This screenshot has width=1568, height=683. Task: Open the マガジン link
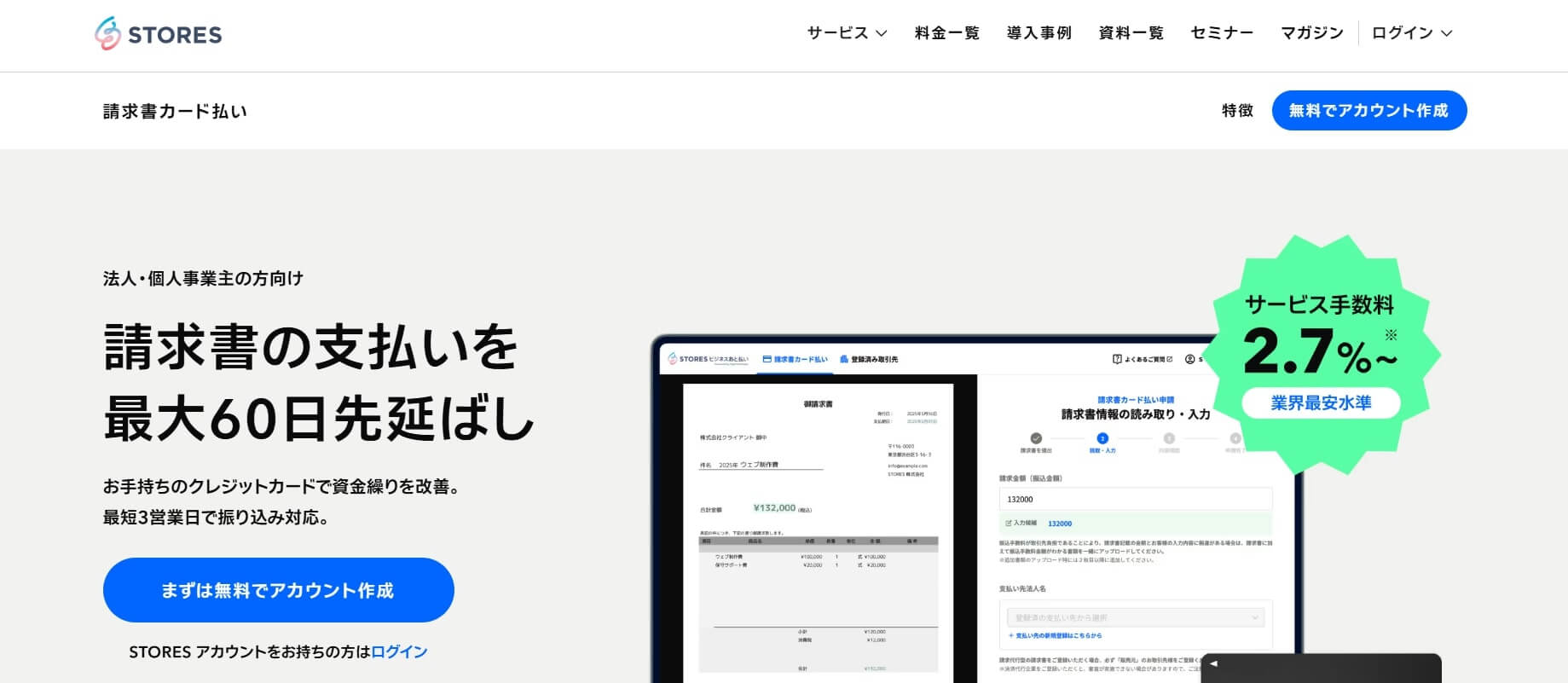click(x=1312, y=33)
